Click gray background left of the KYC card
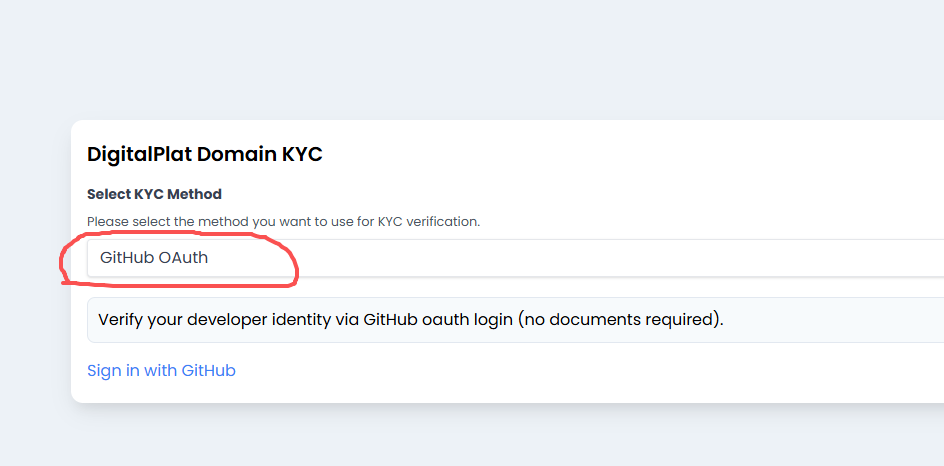This screenshot has height=466, width=944. 35,260
